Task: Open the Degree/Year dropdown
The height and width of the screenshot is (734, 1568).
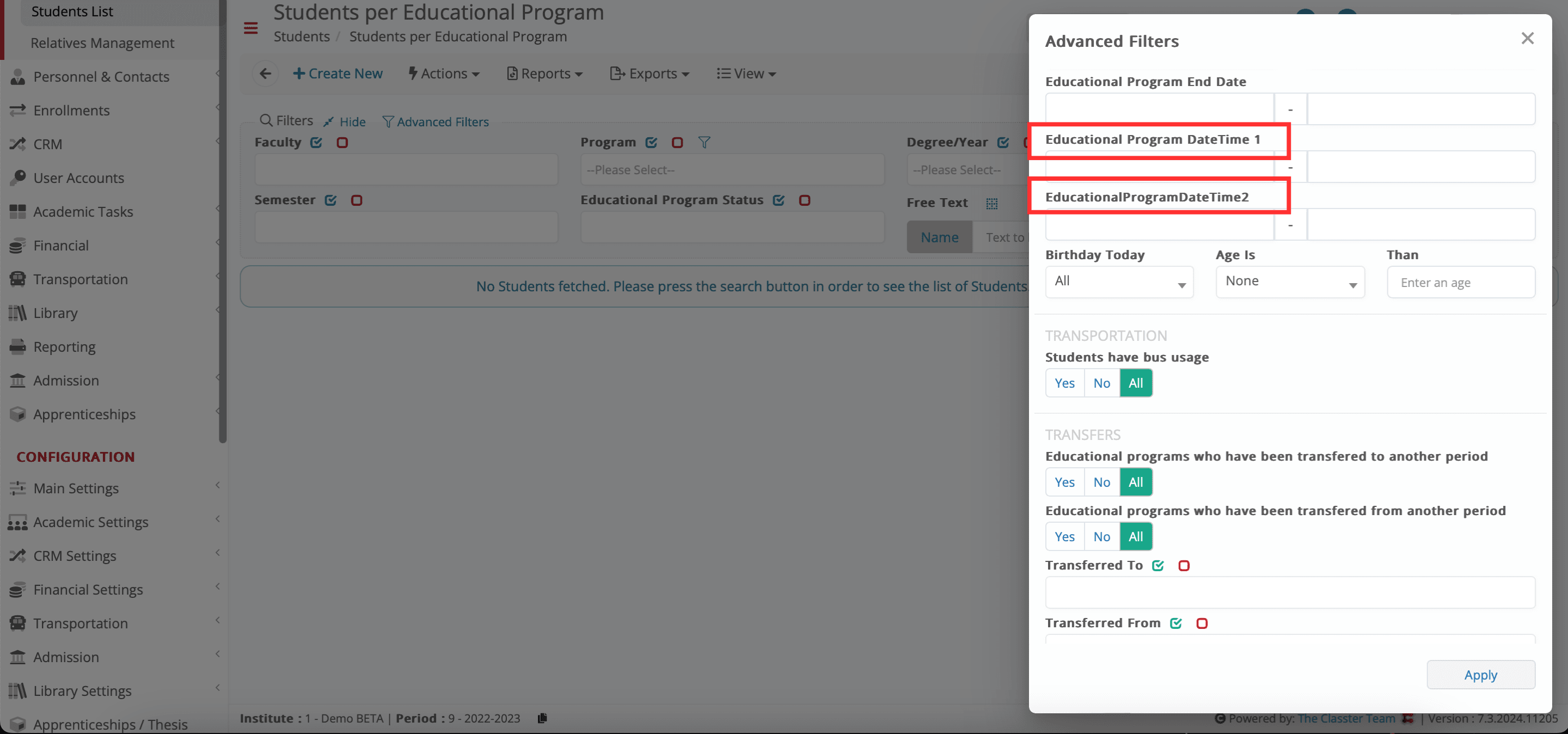Action: coord(968,170)
